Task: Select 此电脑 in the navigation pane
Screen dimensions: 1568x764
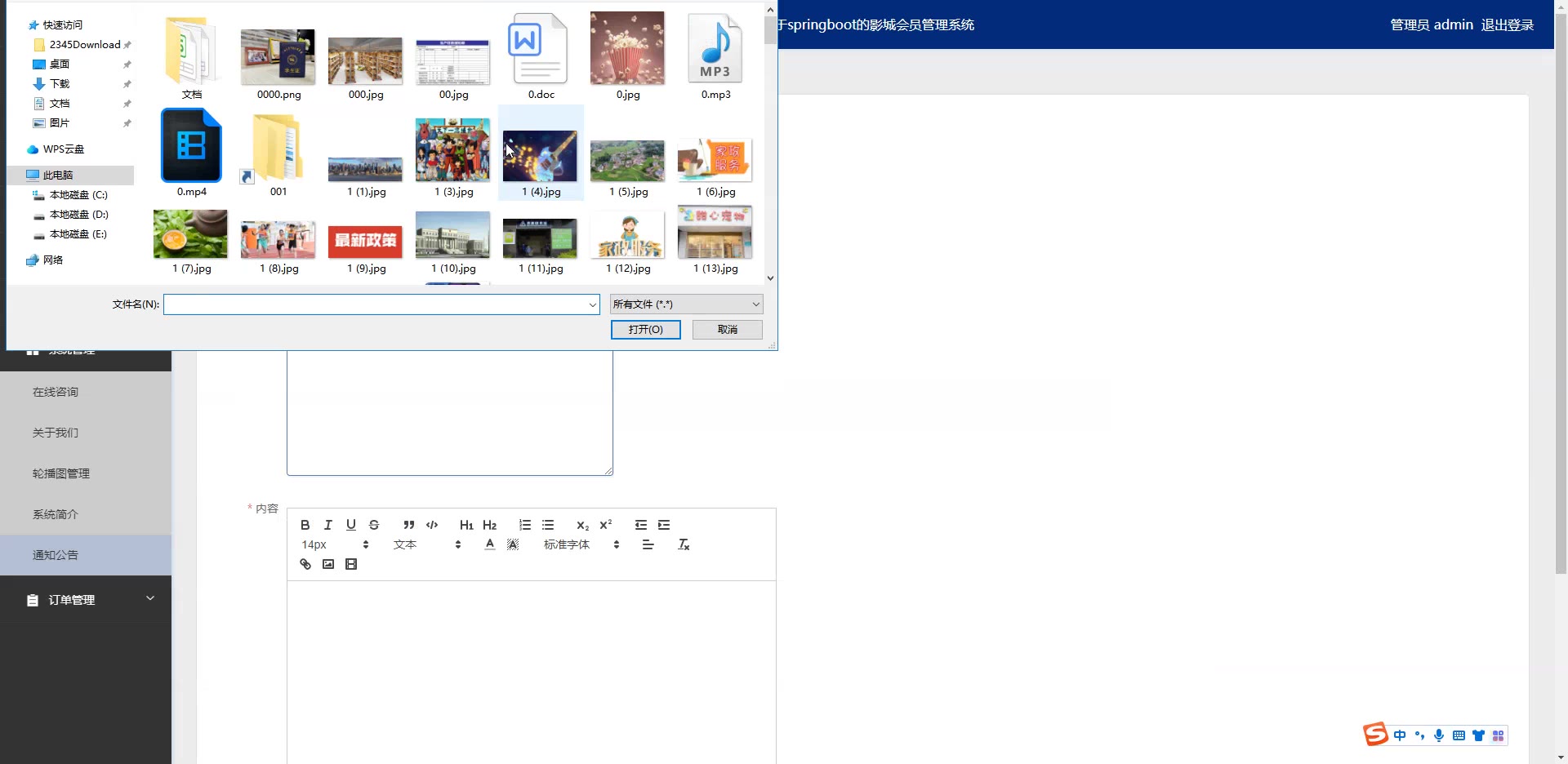Action: (57, 175)
